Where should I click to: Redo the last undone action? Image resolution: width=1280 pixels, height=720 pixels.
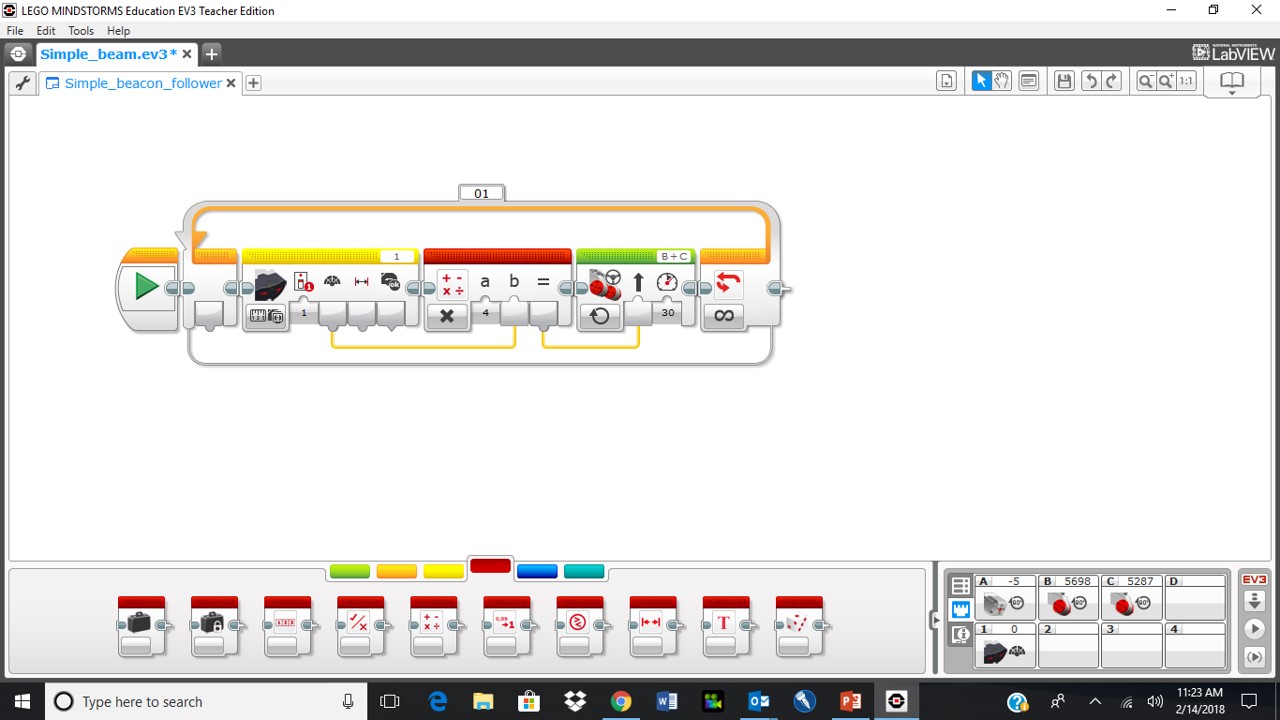[1111, 81]
